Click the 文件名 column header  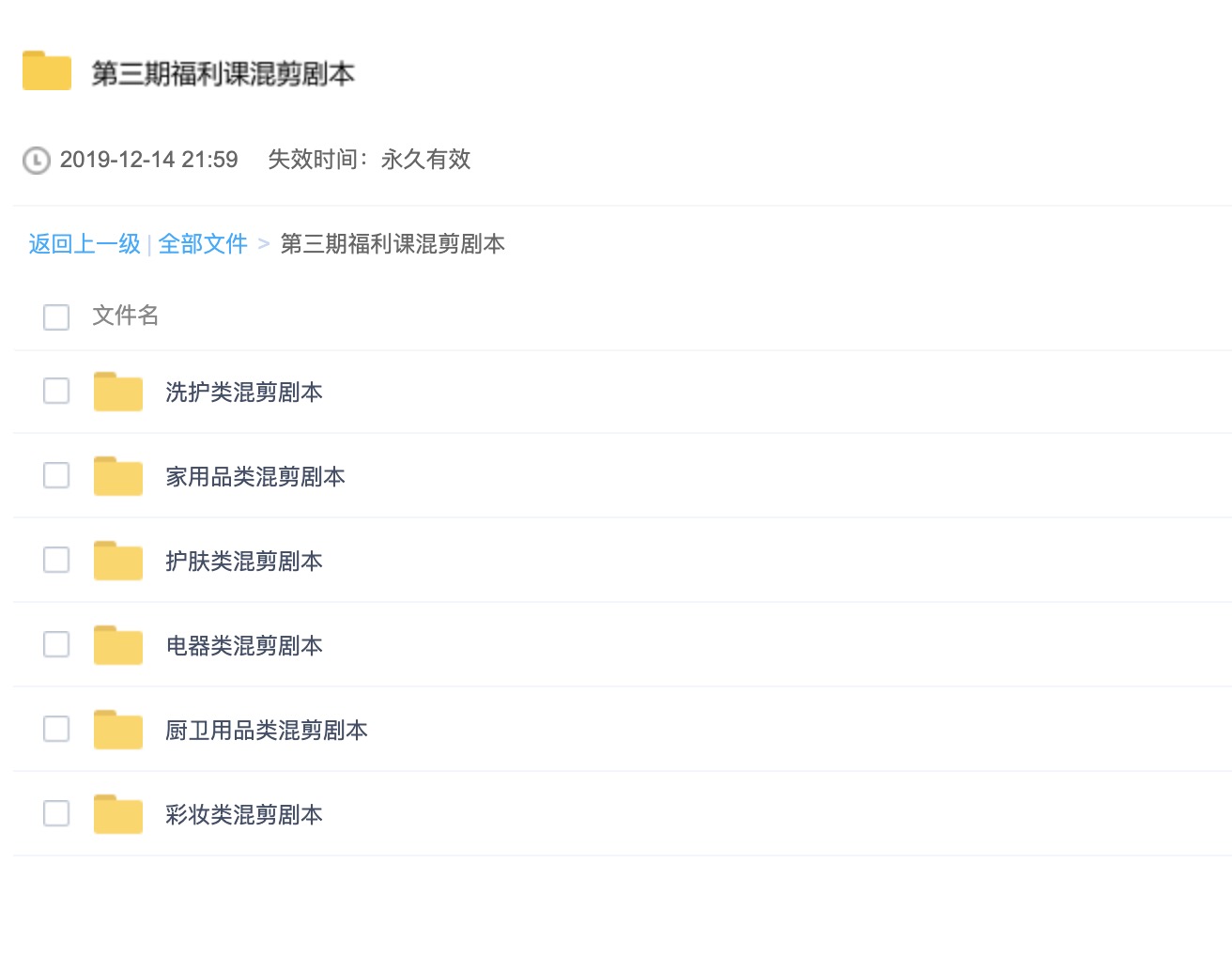[x=126, y=316]
